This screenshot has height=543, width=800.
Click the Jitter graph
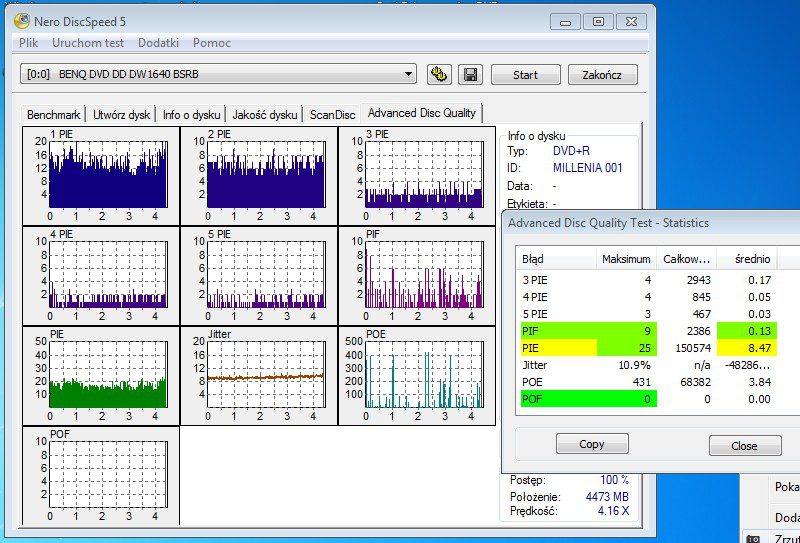coord(259,376)
